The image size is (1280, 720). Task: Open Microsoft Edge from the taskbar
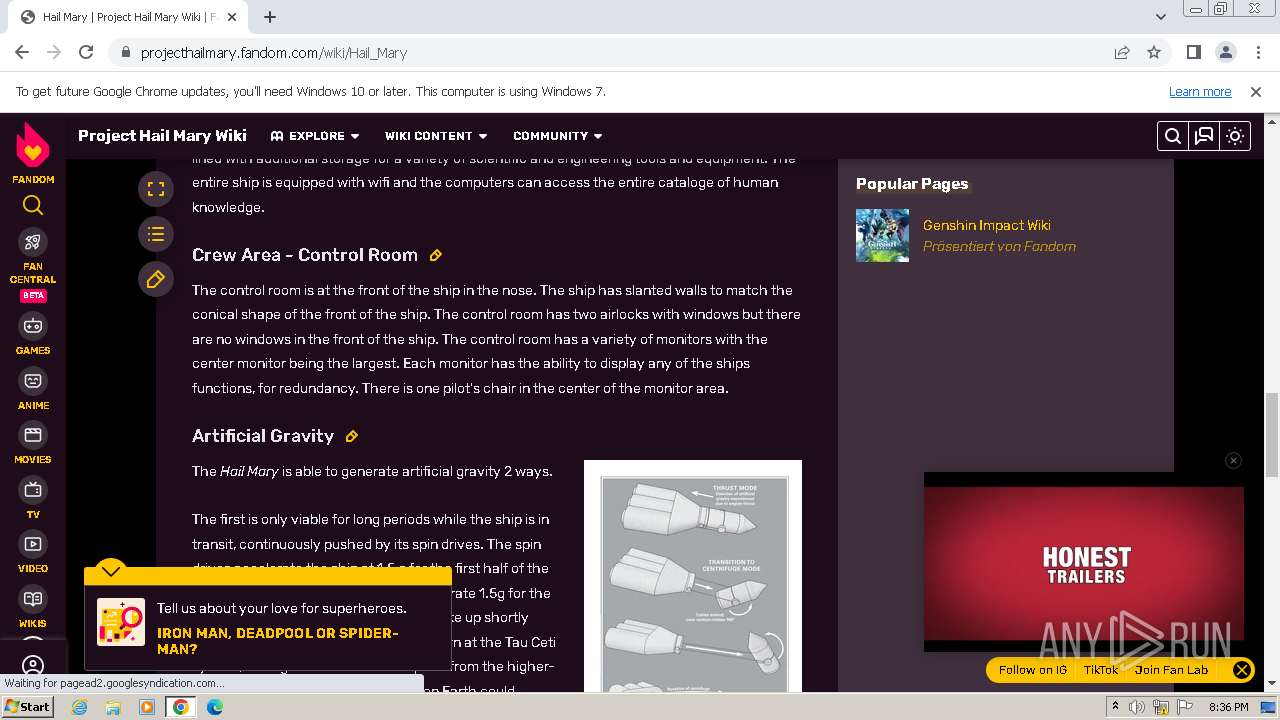(215, 707)
